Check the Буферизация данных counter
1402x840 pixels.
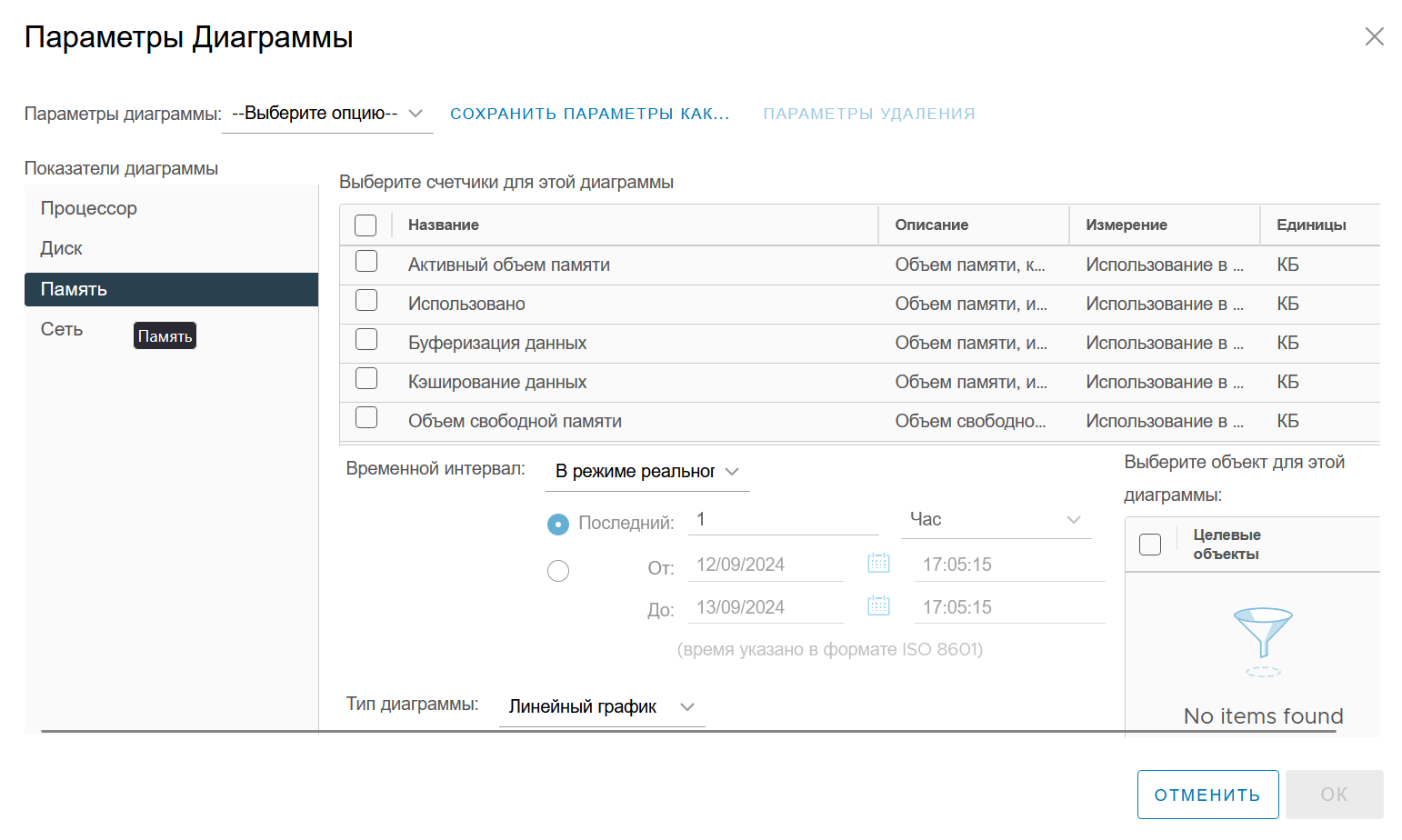coord(366,339)
